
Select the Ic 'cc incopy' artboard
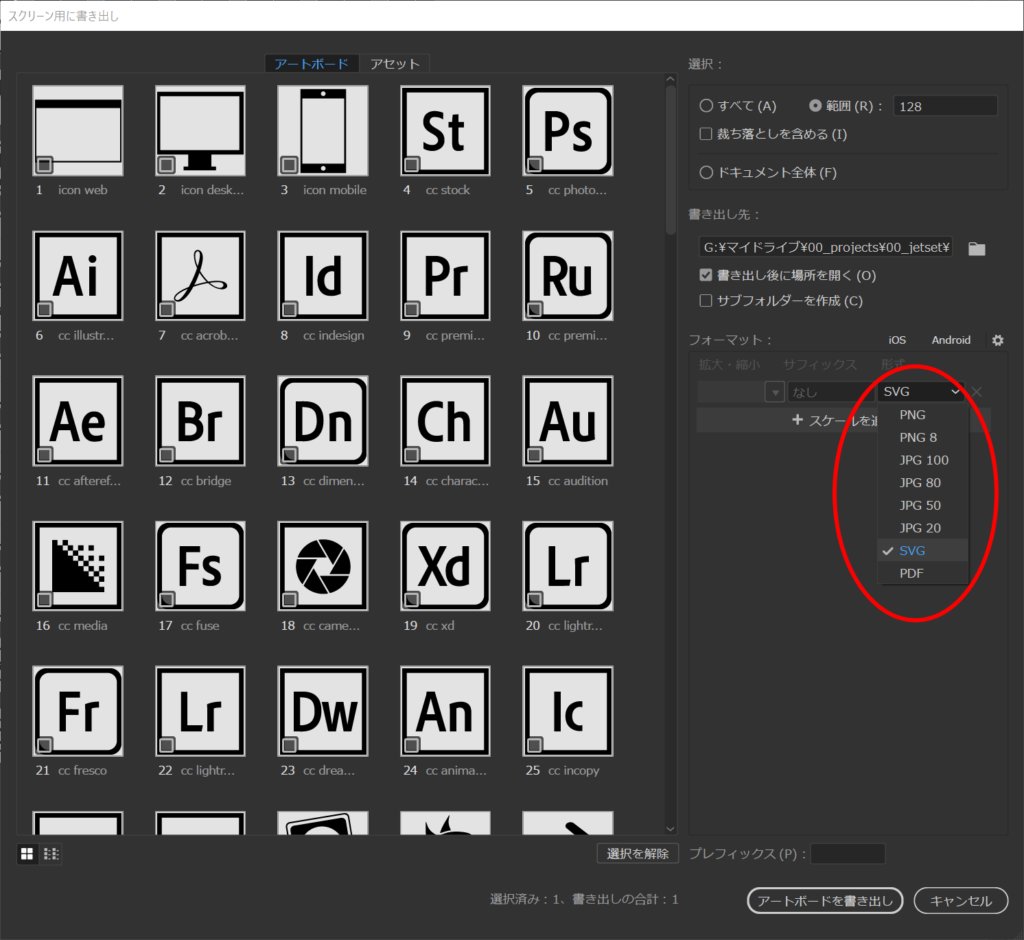coord(568,711)
